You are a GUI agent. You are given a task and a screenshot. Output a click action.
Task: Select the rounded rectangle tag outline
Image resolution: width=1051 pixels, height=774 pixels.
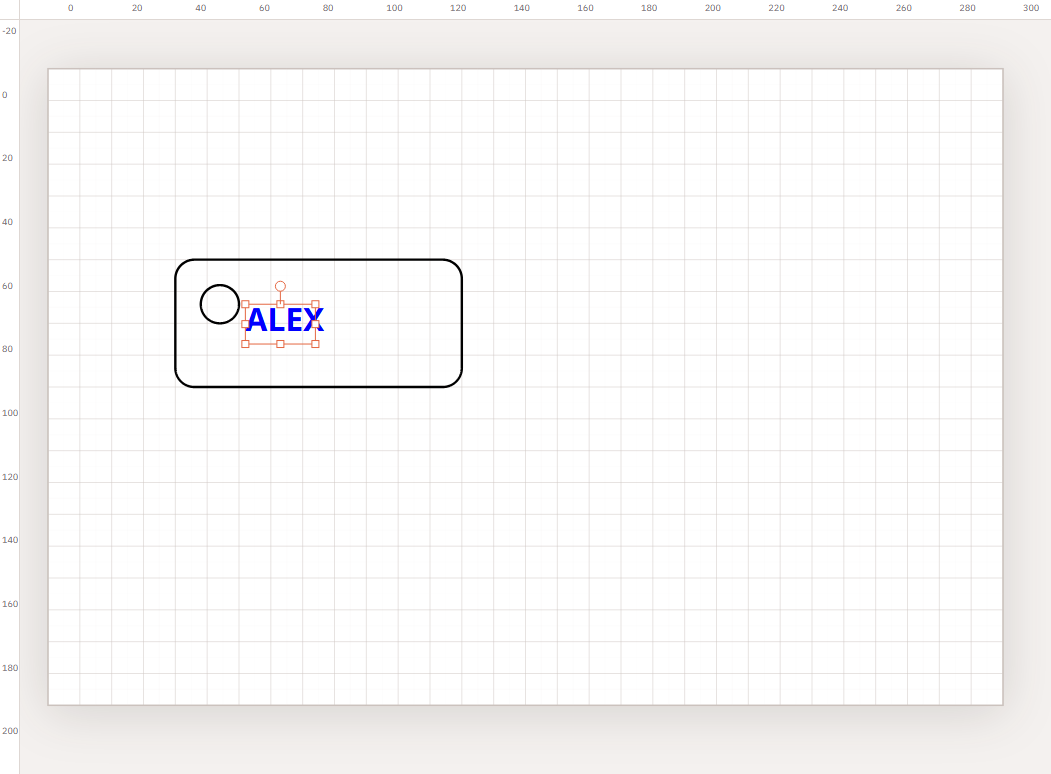click(318, 323)
